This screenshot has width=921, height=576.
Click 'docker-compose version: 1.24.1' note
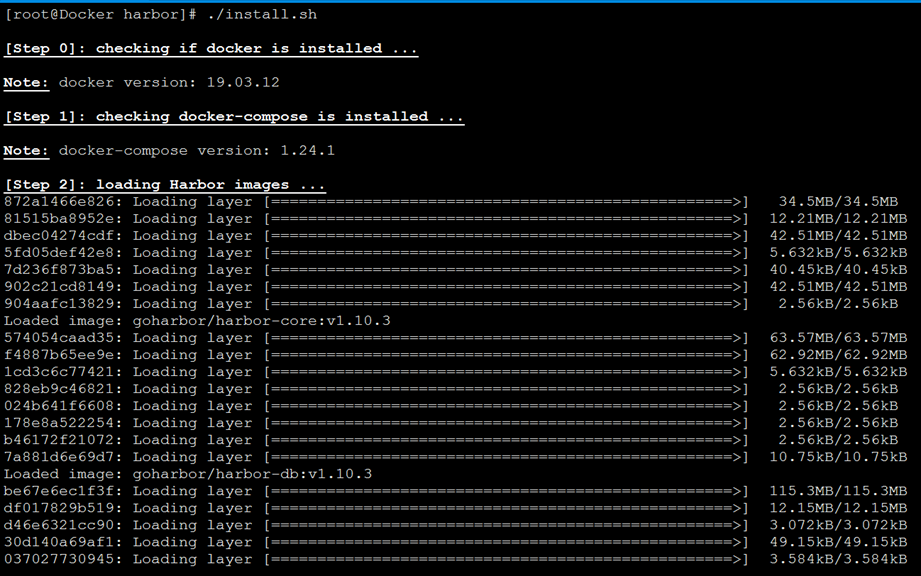197,151
